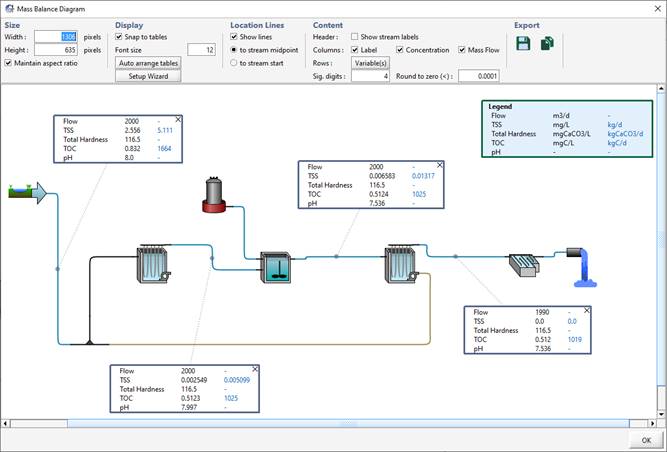Enable Show stream labels header checkbox
The image size is (667, 452).
click(x=354, y=37)
